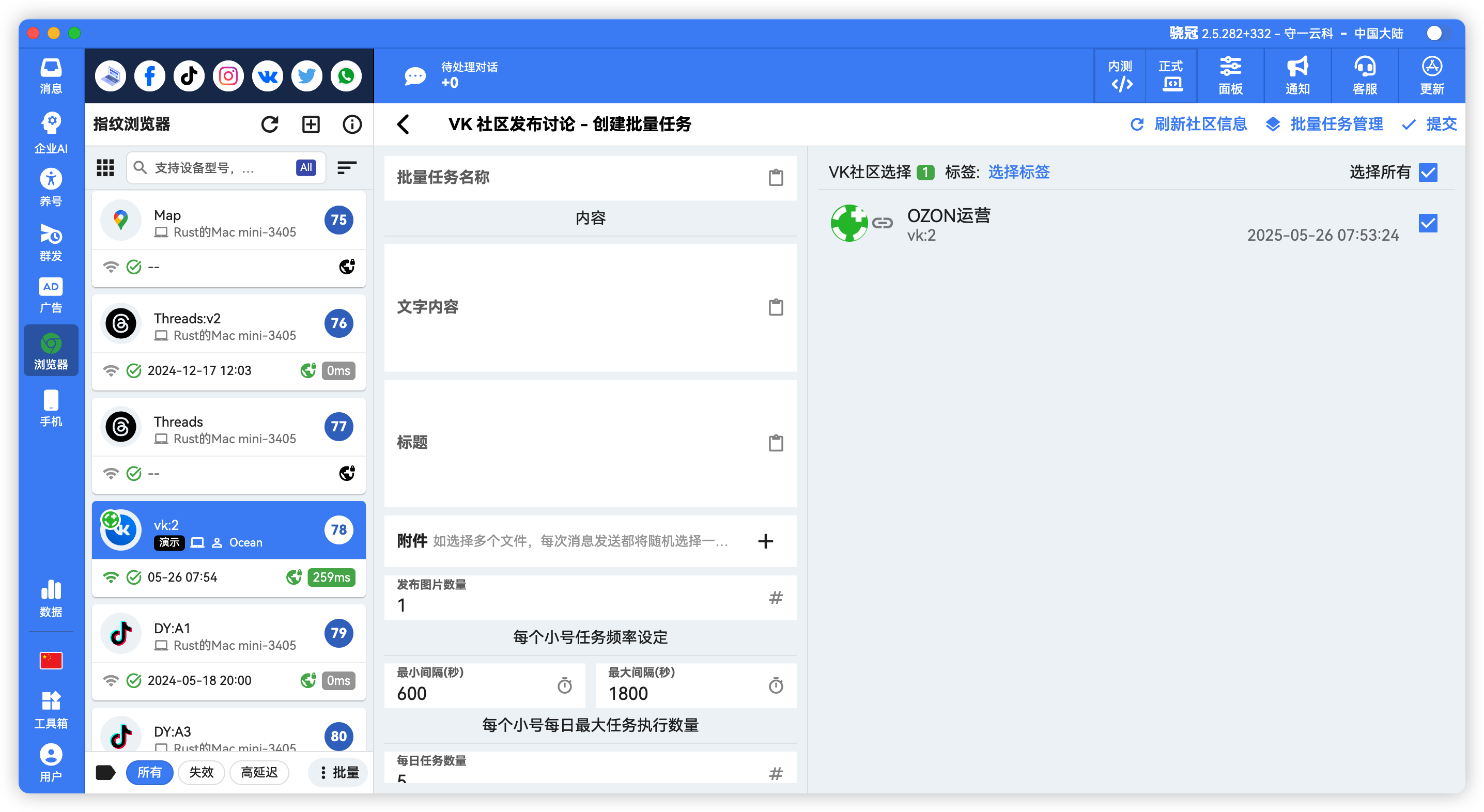Screen dimensions: 1484x812
Task: Click the China flag language icon
Action: coord(51,661)
